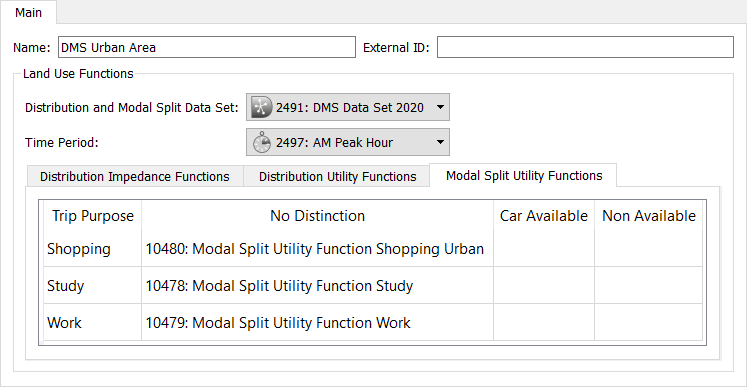The image size is (747, 387).
Task: Switch to Distribution Utility Functions tab
Action: (x=337, y=176)
